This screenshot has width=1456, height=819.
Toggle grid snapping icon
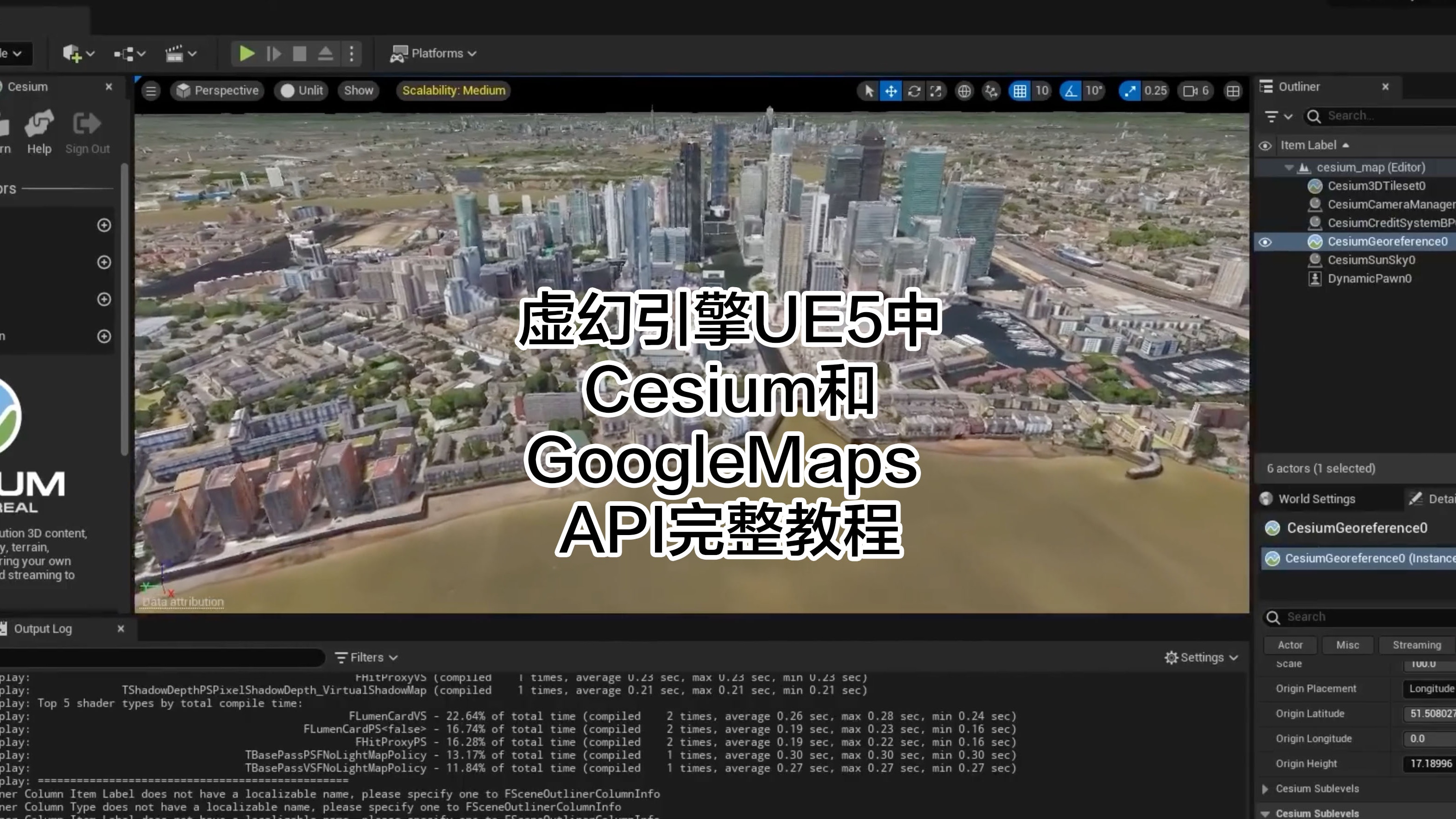pos(1020,91)
